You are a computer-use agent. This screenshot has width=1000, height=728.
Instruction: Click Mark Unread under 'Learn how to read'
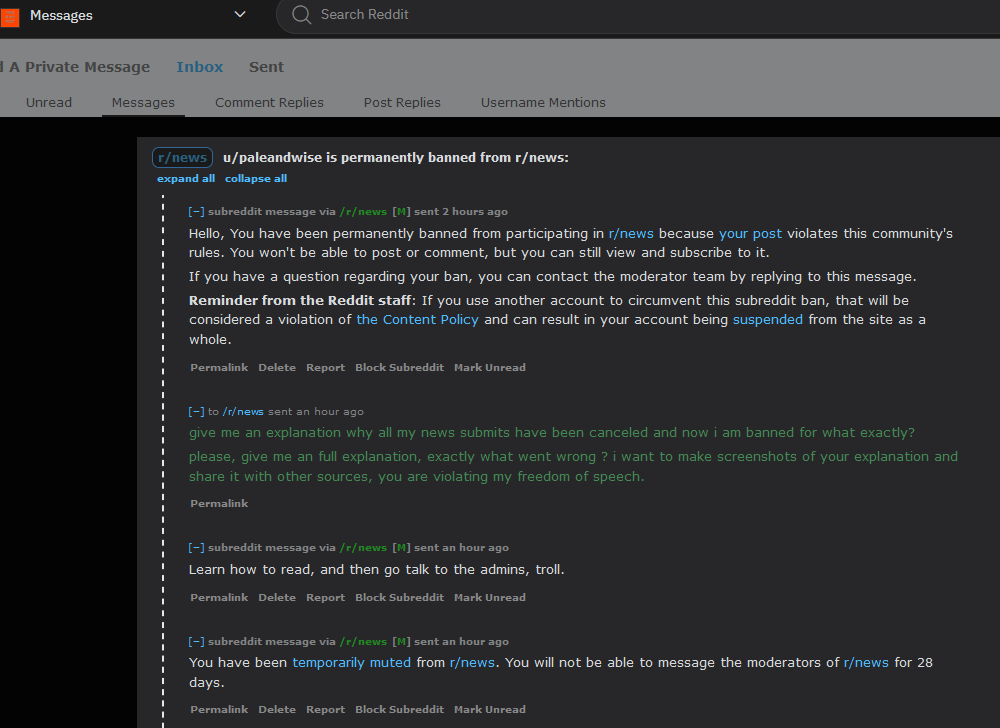[x=490, y=597]
